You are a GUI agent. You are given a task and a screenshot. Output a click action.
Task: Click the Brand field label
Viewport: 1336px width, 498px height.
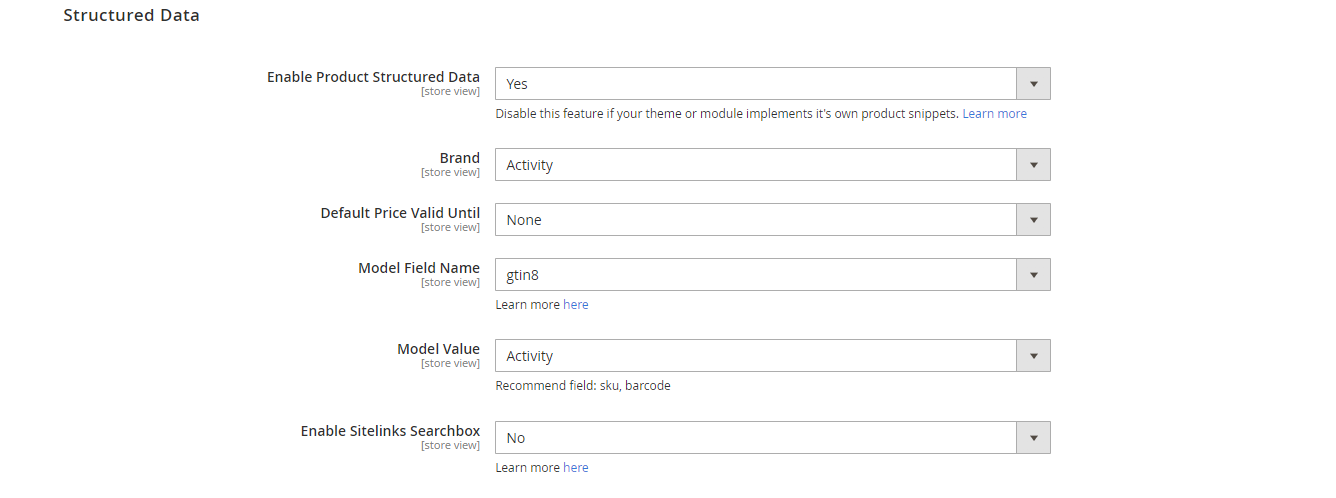click(459, 158)
